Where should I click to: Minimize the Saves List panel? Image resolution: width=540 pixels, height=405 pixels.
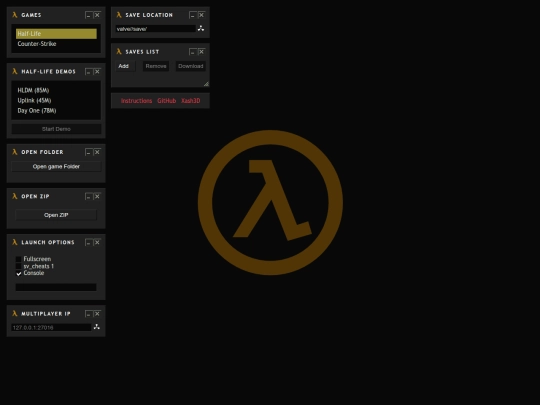coord(193,52)
